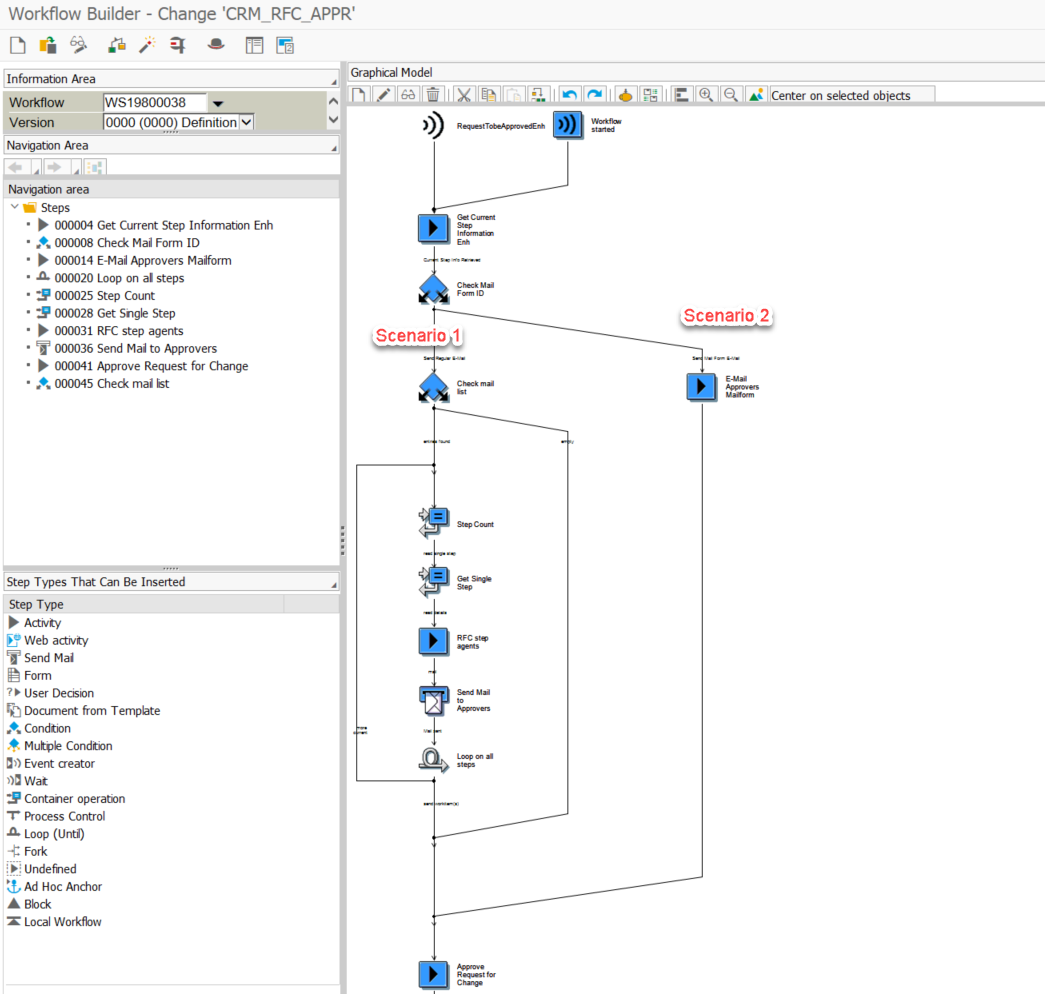
Task: Choose Fork step type
Action: 35,851
